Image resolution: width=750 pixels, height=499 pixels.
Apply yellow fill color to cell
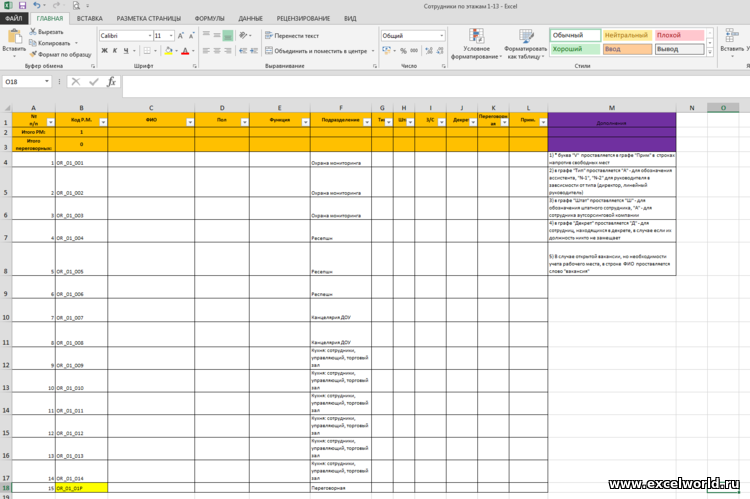pos(168,51)
